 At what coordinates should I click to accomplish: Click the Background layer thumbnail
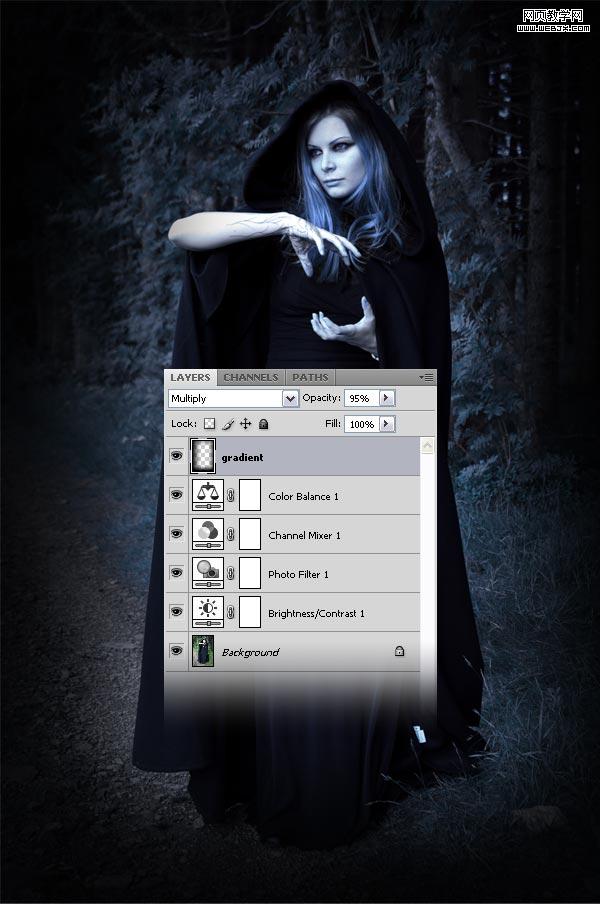coord(203,651)
